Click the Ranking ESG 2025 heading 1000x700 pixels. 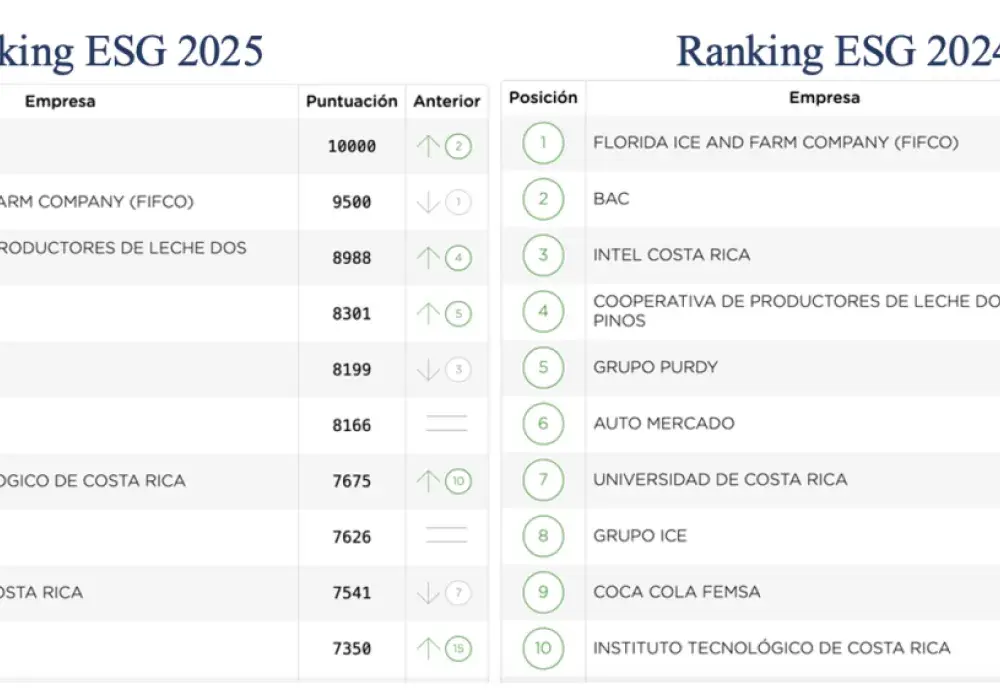131,50
